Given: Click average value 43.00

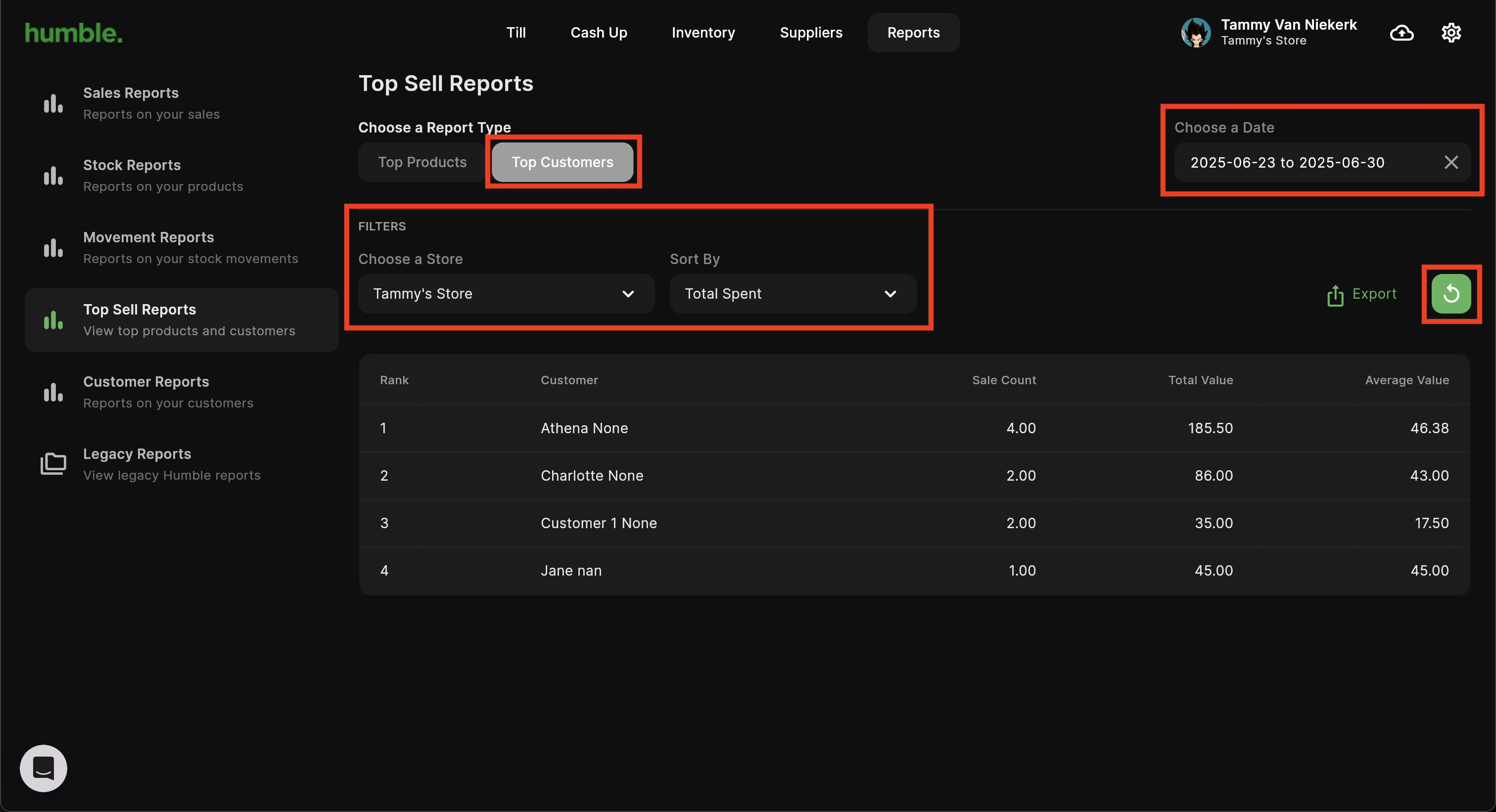Looking at the screenshot, I should tap(1429, 476).
